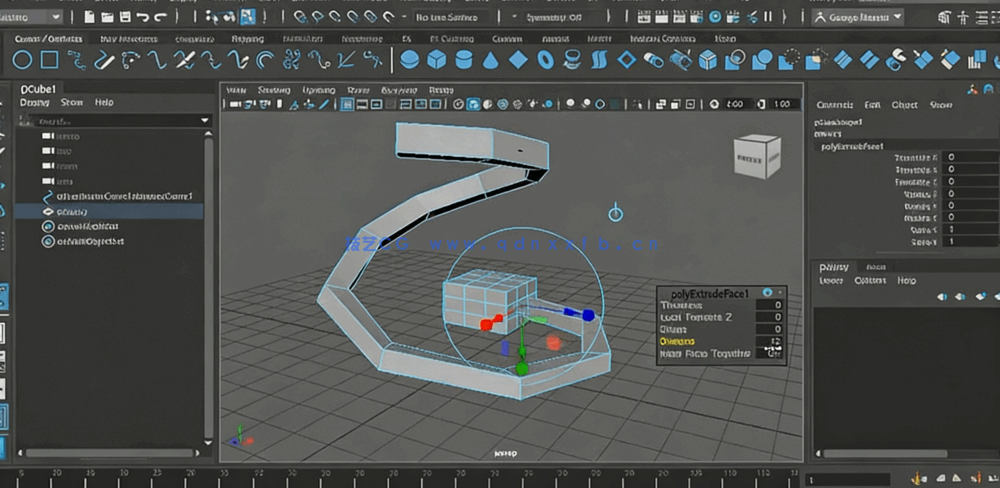Toggle the highlighted grid icon in viewport toolbar

tap(347, 104)
